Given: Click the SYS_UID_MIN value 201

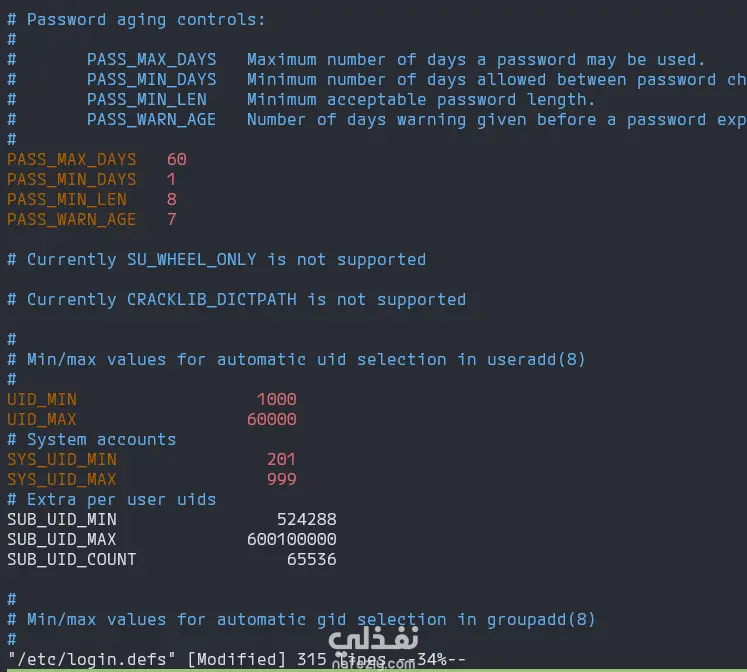Looking at the screenshot, I should click(x=281, y=459).
